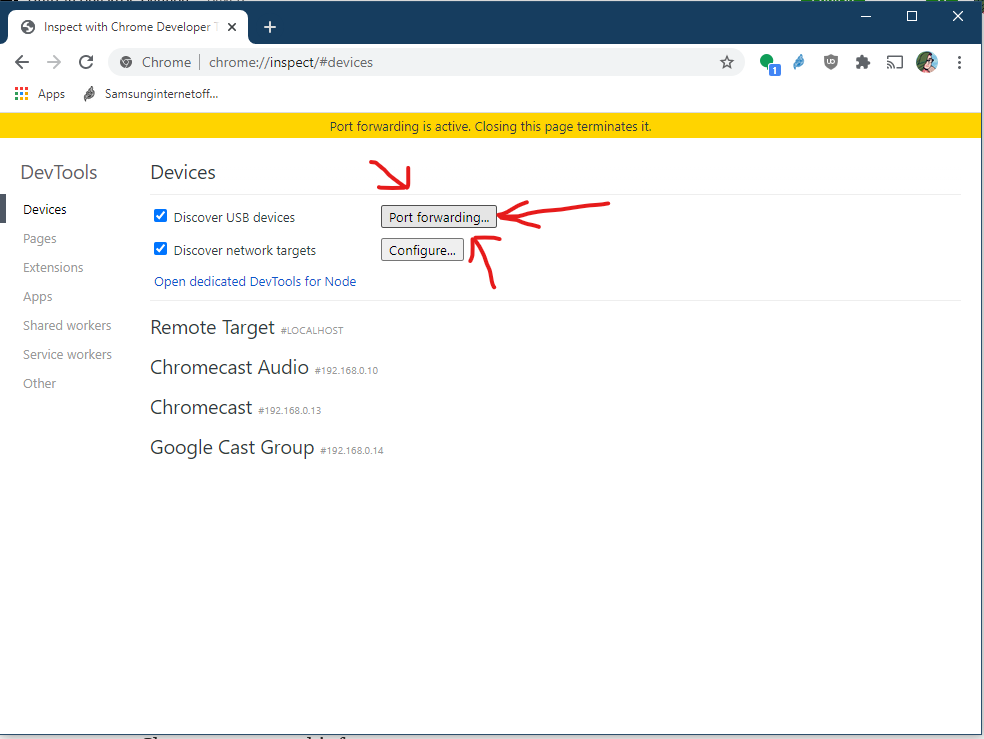The image size is (984, 739).
Task: Click the uBlock Origin shield icon
Action: (x=830, y=61)
